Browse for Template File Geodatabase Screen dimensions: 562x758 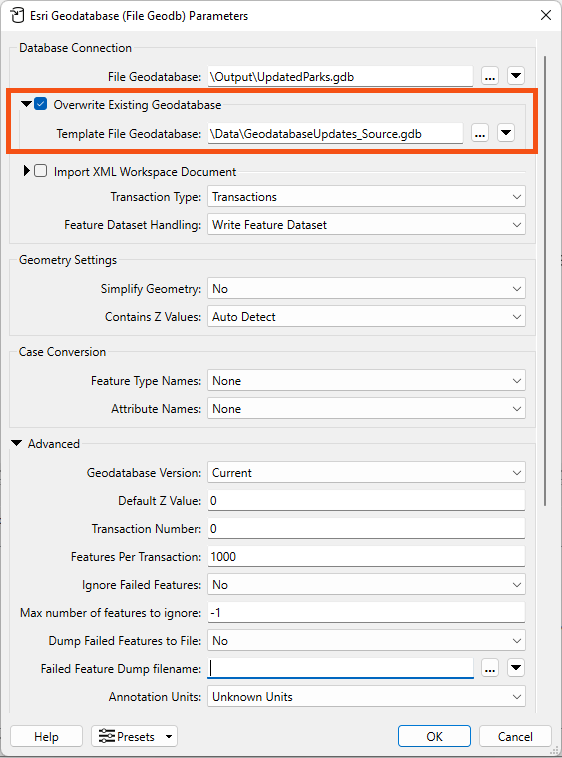480,133
